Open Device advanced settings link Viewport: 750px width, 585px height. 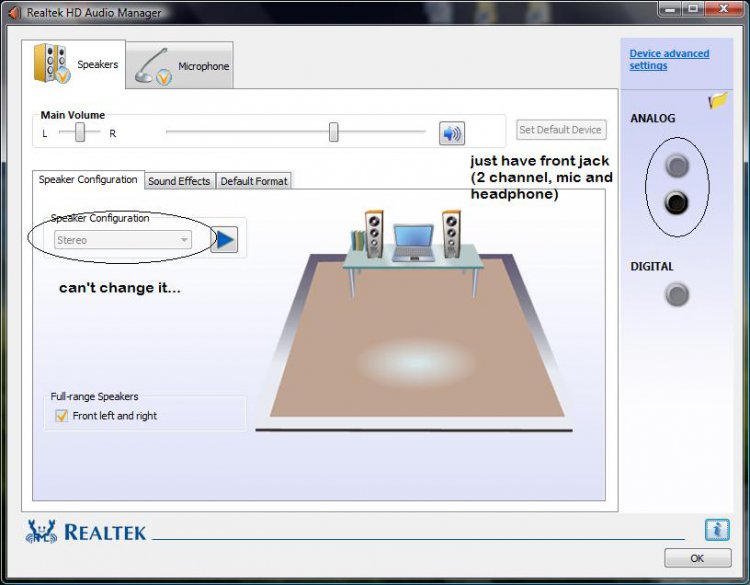pyautogui.click(x=669, y=59)
